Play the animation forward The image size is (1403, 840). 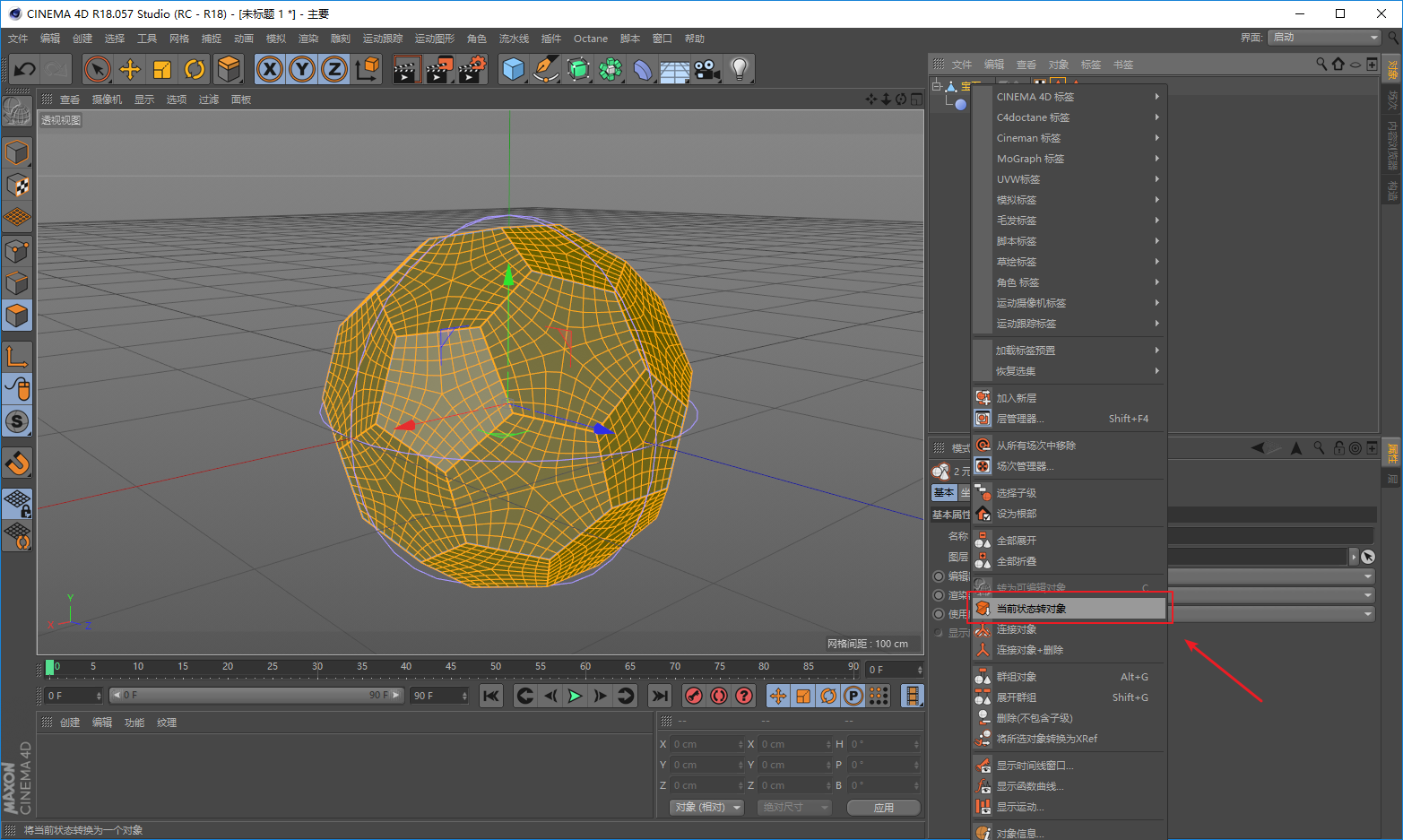(575, 696)
